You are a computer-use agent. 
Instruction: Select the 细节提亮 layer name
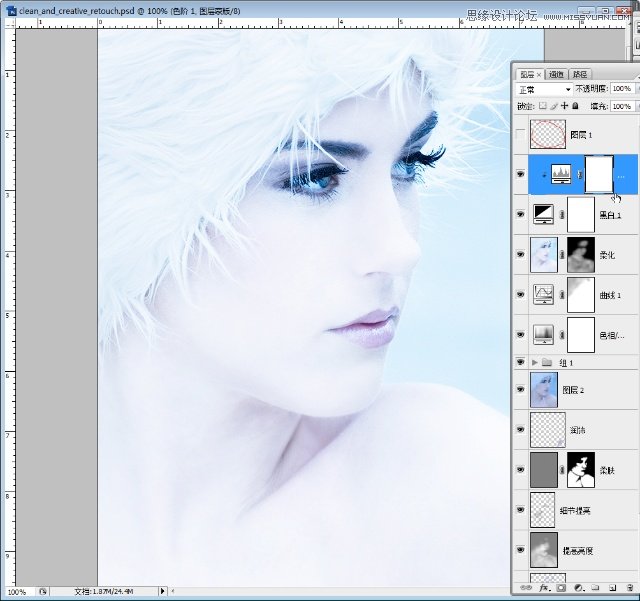pyautogui.click(x=575, y=510)
